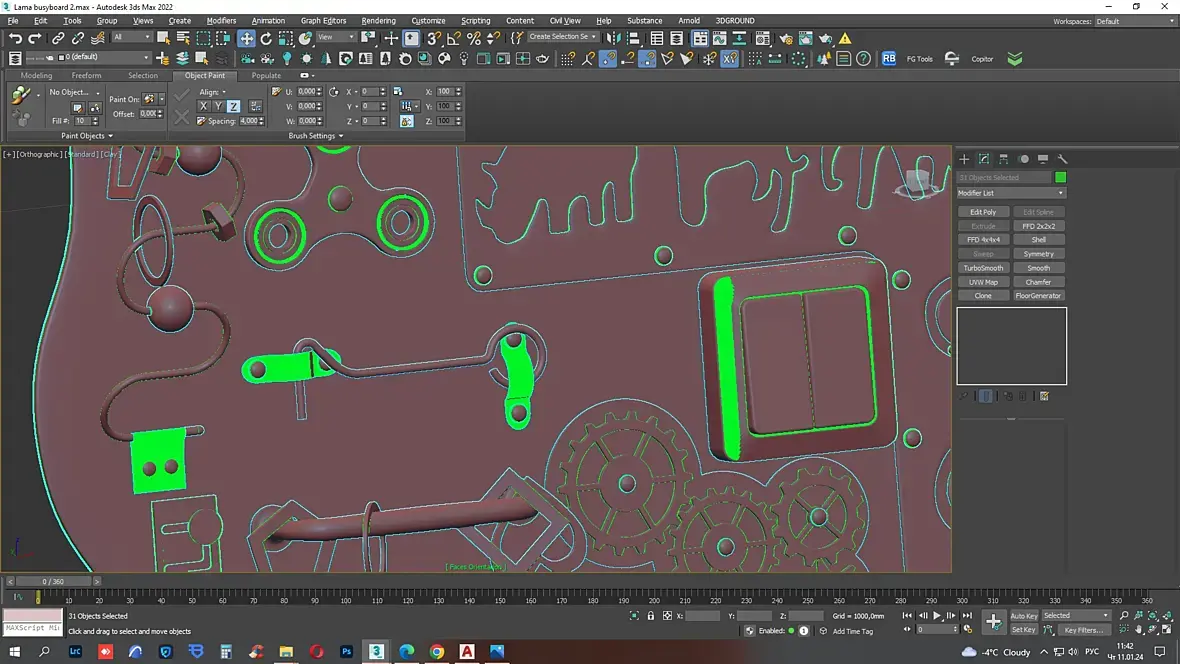Viewport: 1180px width, 664px height.
Task: Click the green object color swatch
Action: coord(1060,178)
